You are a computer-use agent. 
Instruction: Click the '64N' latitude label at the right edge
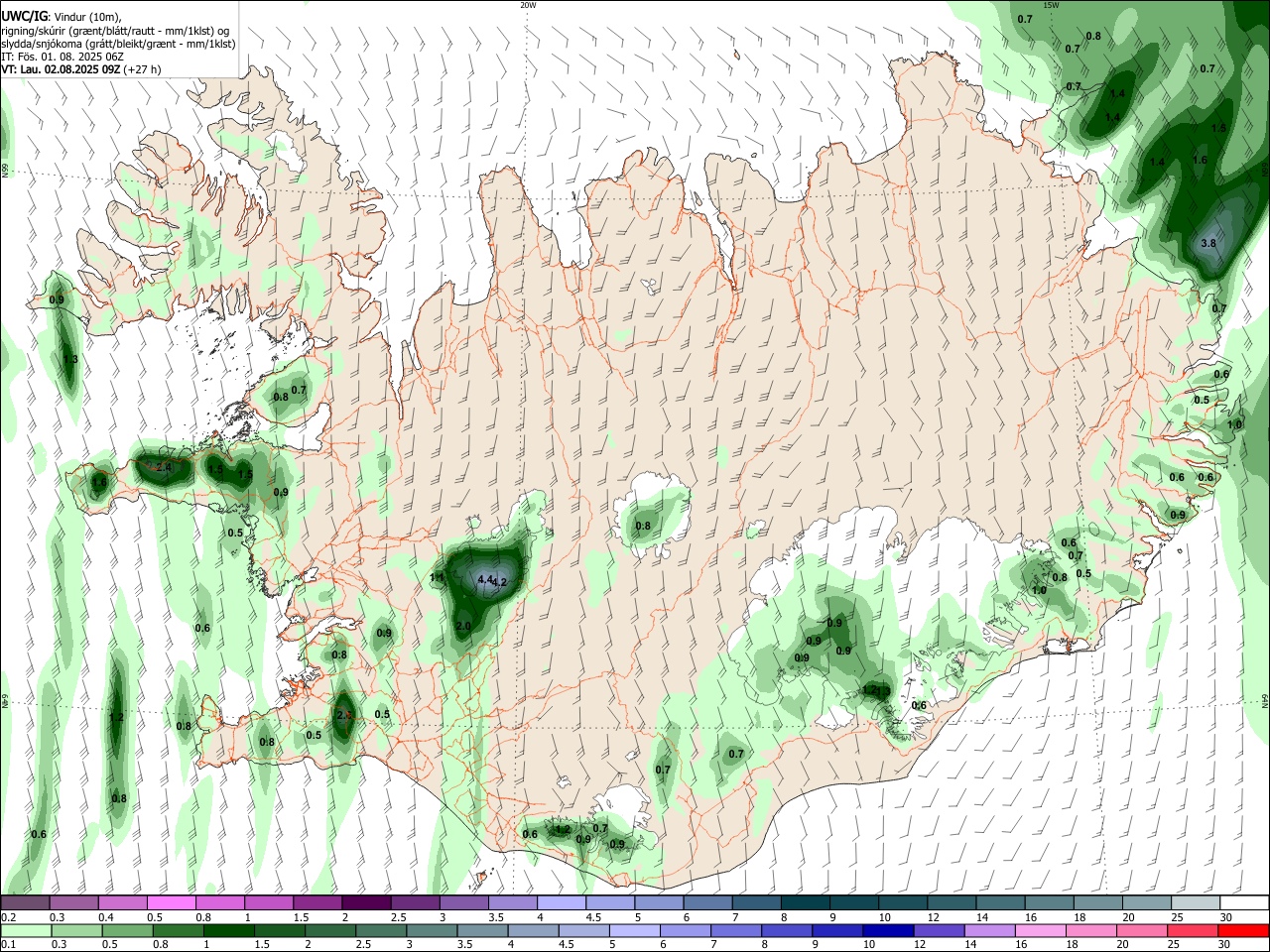(x=1265, y=700)
